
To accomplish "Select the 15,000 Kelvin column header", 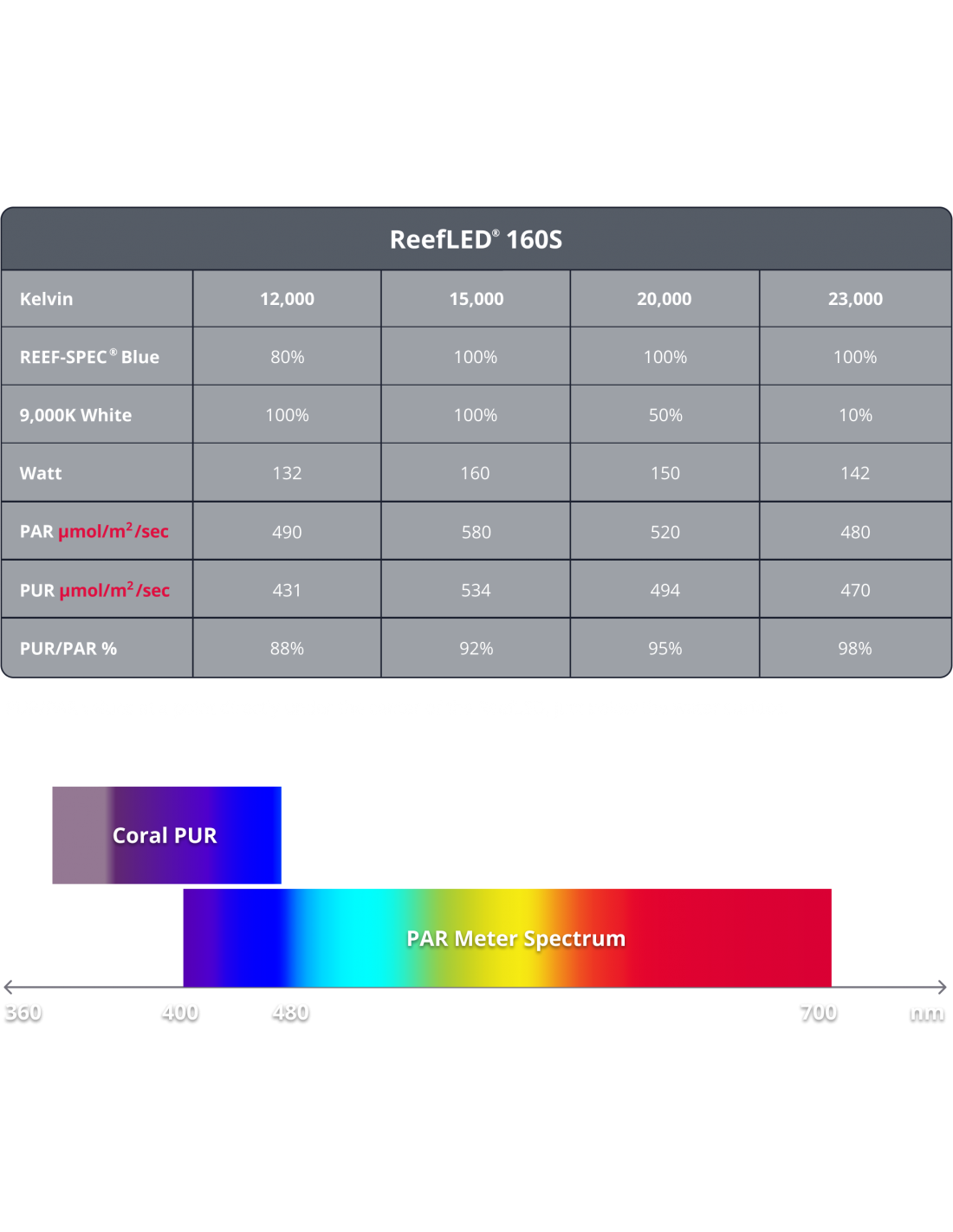I will pyautogui.click(x=476, y=299).
